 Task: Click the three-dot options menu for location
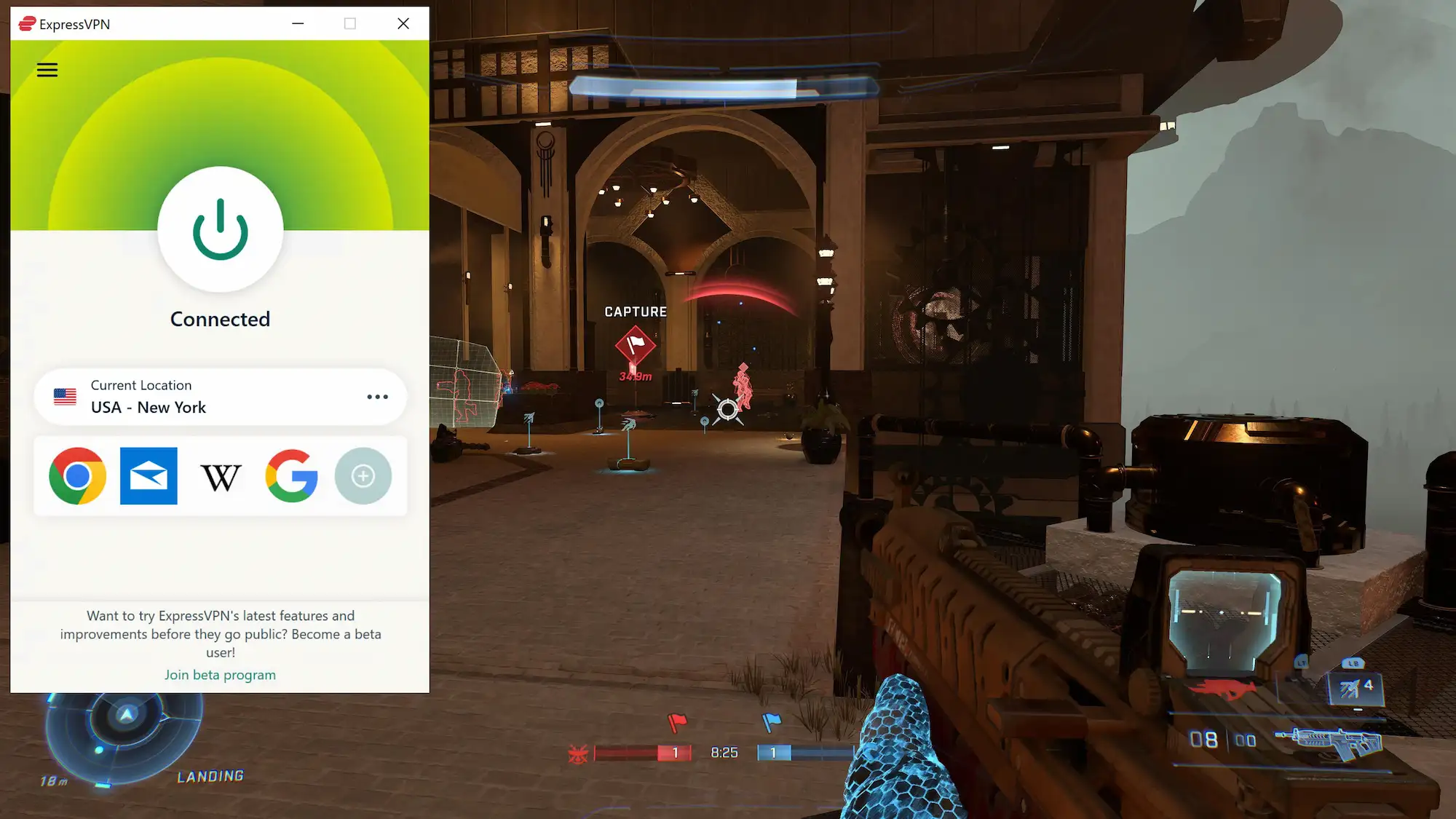[x=377, y=396]
